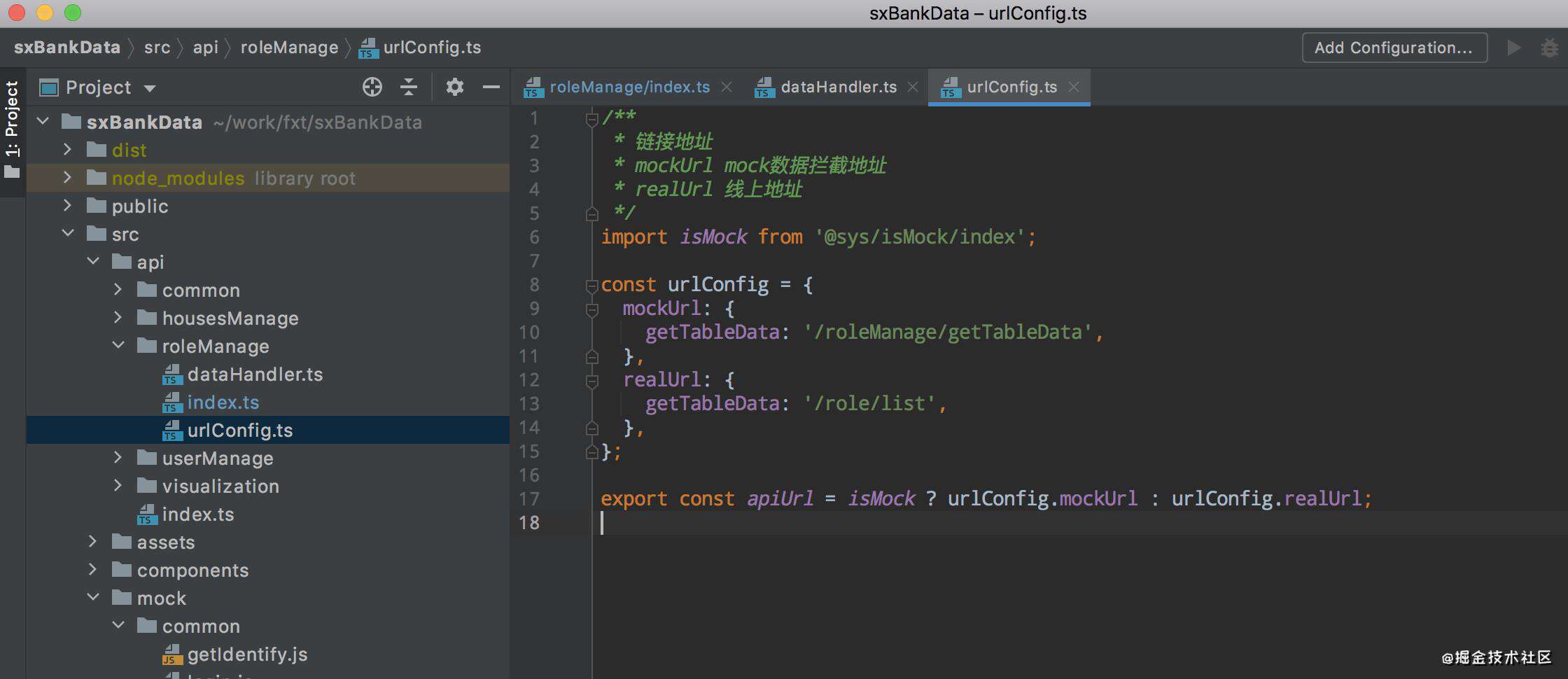Collapse the mock folder
The height and width of the screenshot is (679, 1568).
(93, 597)
